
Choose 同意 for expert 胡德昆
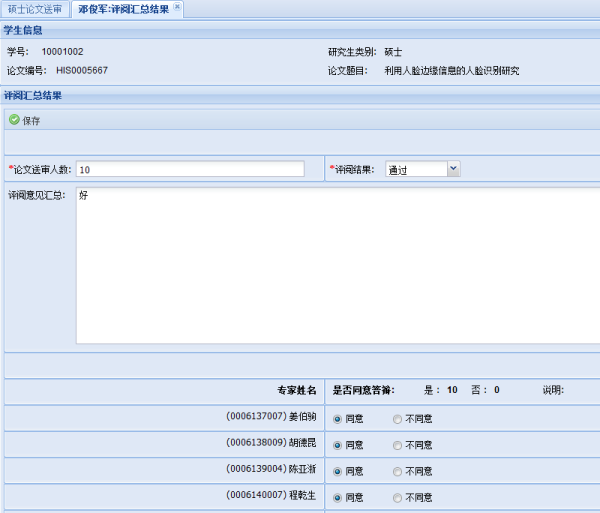click(x=337, y=444)
